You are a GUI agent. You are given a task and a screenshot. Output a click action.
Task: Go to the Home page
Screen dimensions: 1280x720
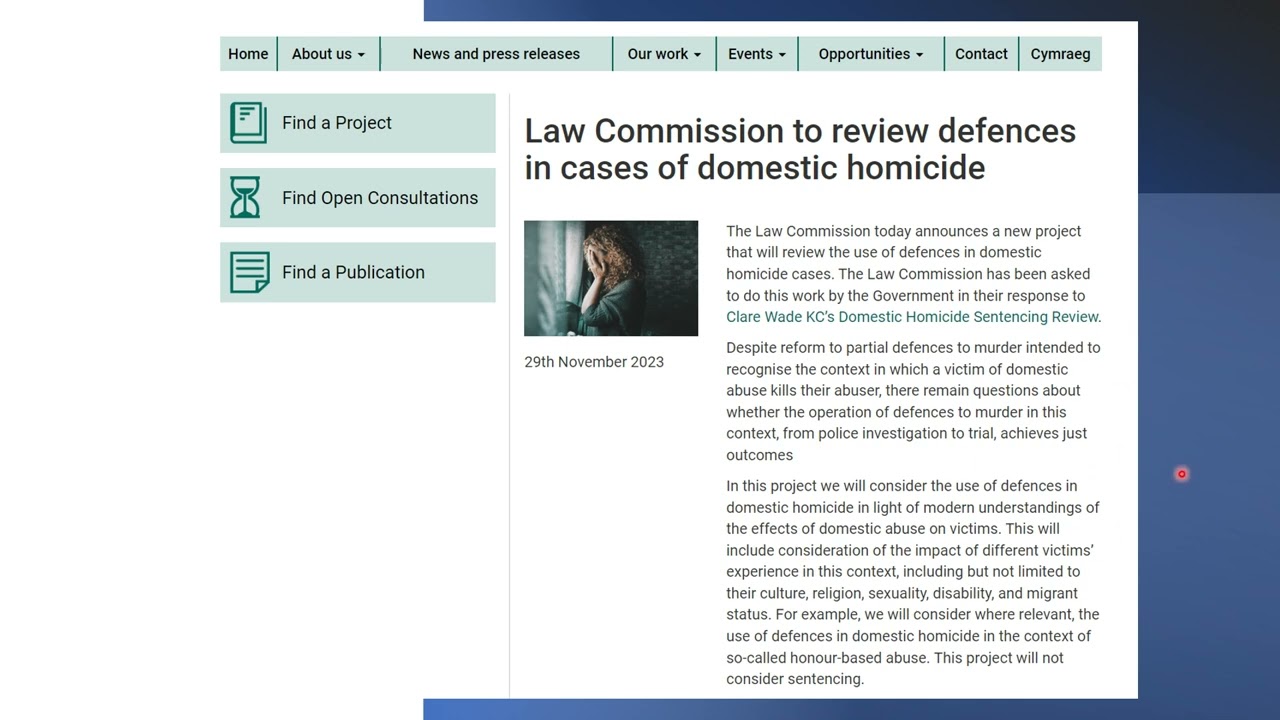[x=248, y=54]
